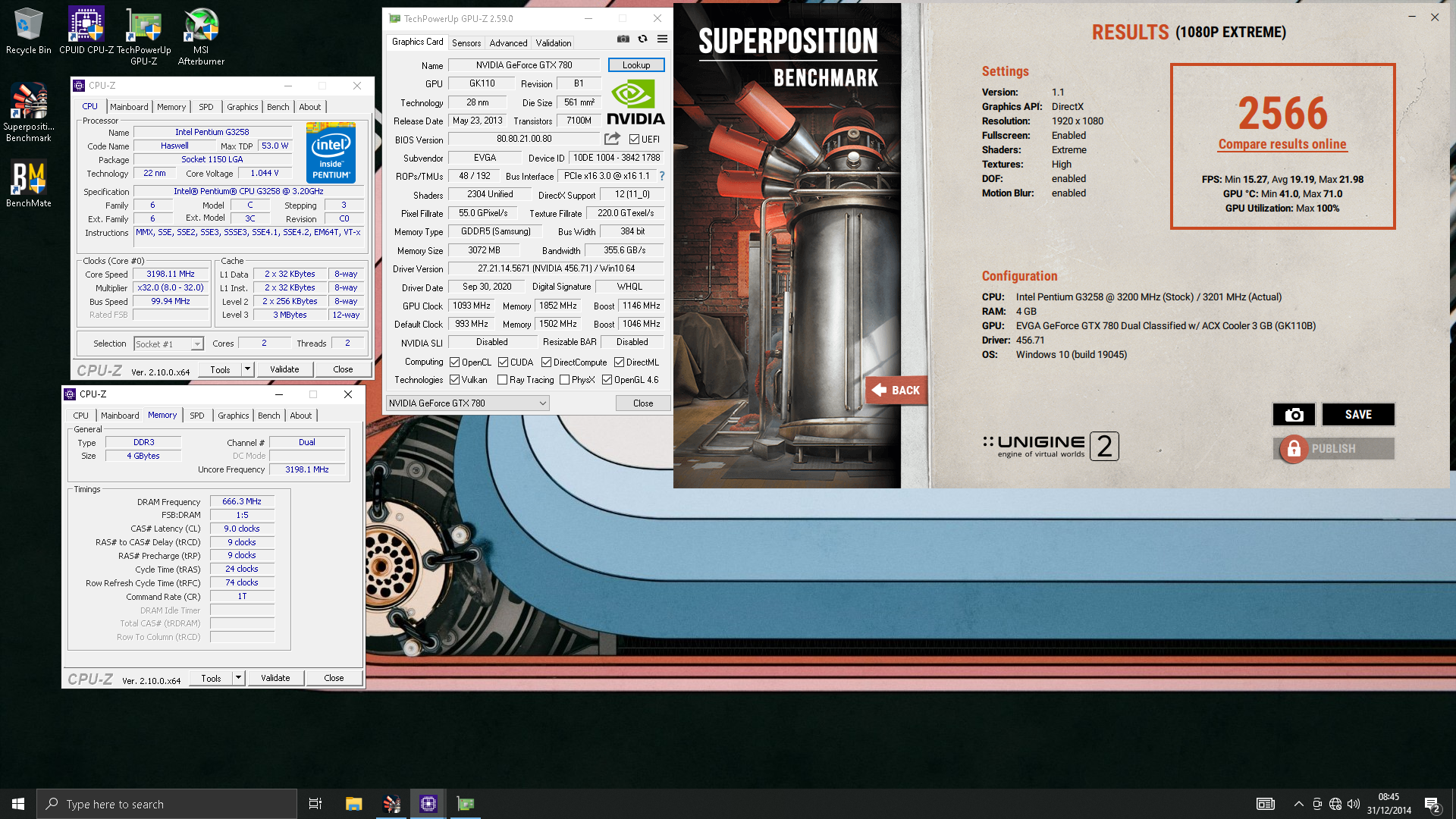The width and height of the screenshot is (1456, 819).
Task: Switch to CPU-Z in the taskbar
Action: [x=428, y=804]
